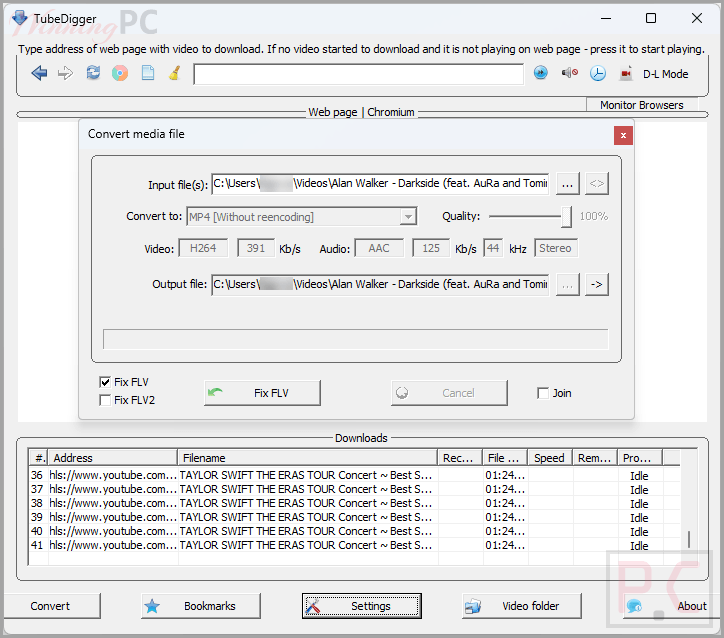Image resolution: width=724 pixels, height=638 pixels.
Task: Click the blue go button beside address bar
Action: coord(541,73)
